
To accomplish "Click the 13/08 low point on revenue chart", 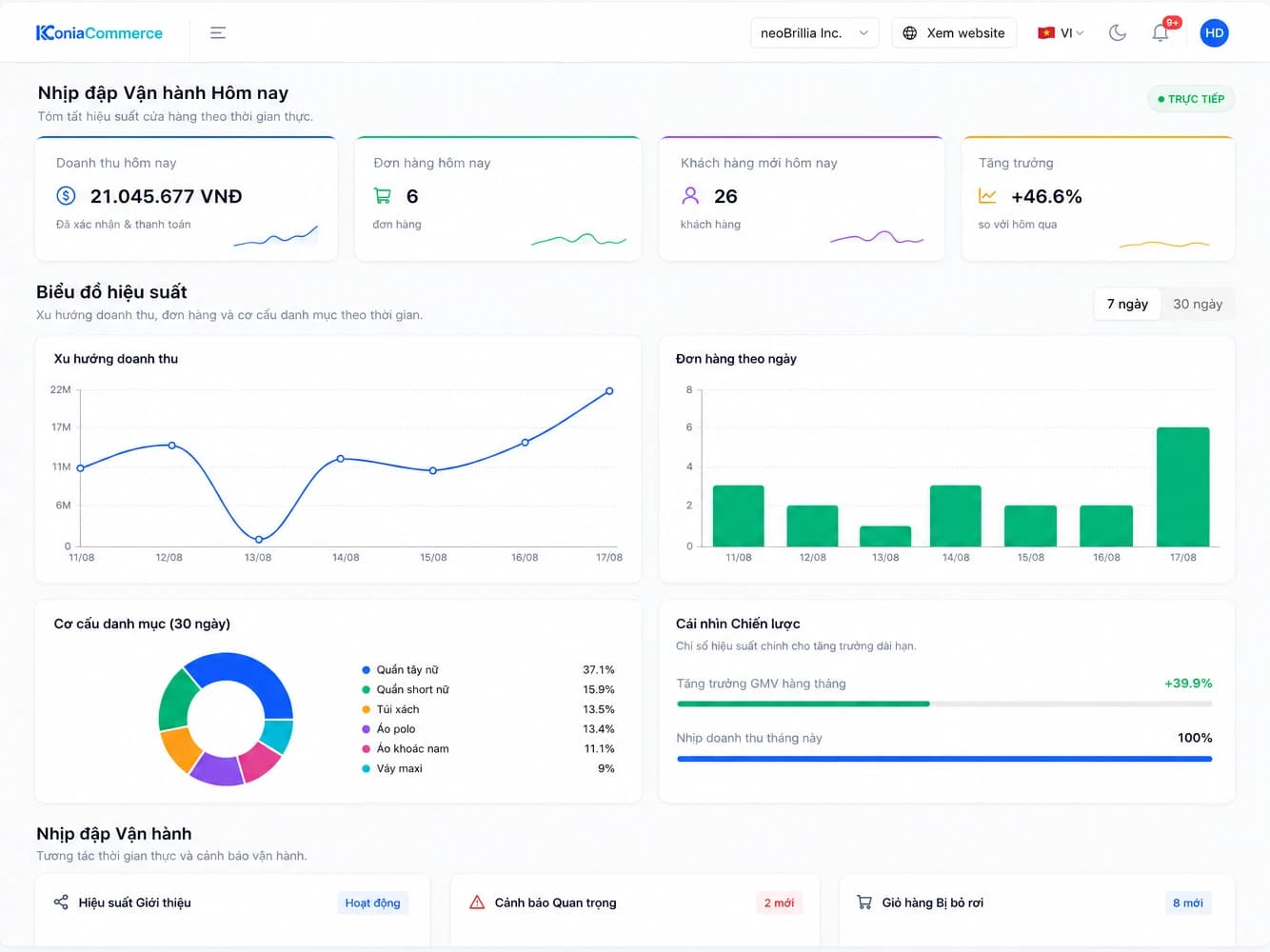I will [258, 540].
